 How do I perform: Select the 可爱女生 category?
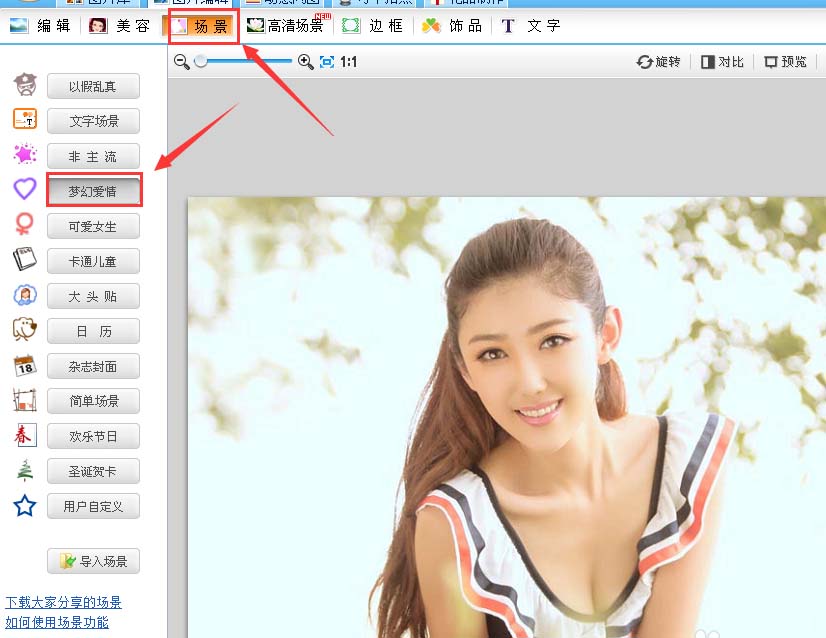pyautogui.click(x=93, y=227)
